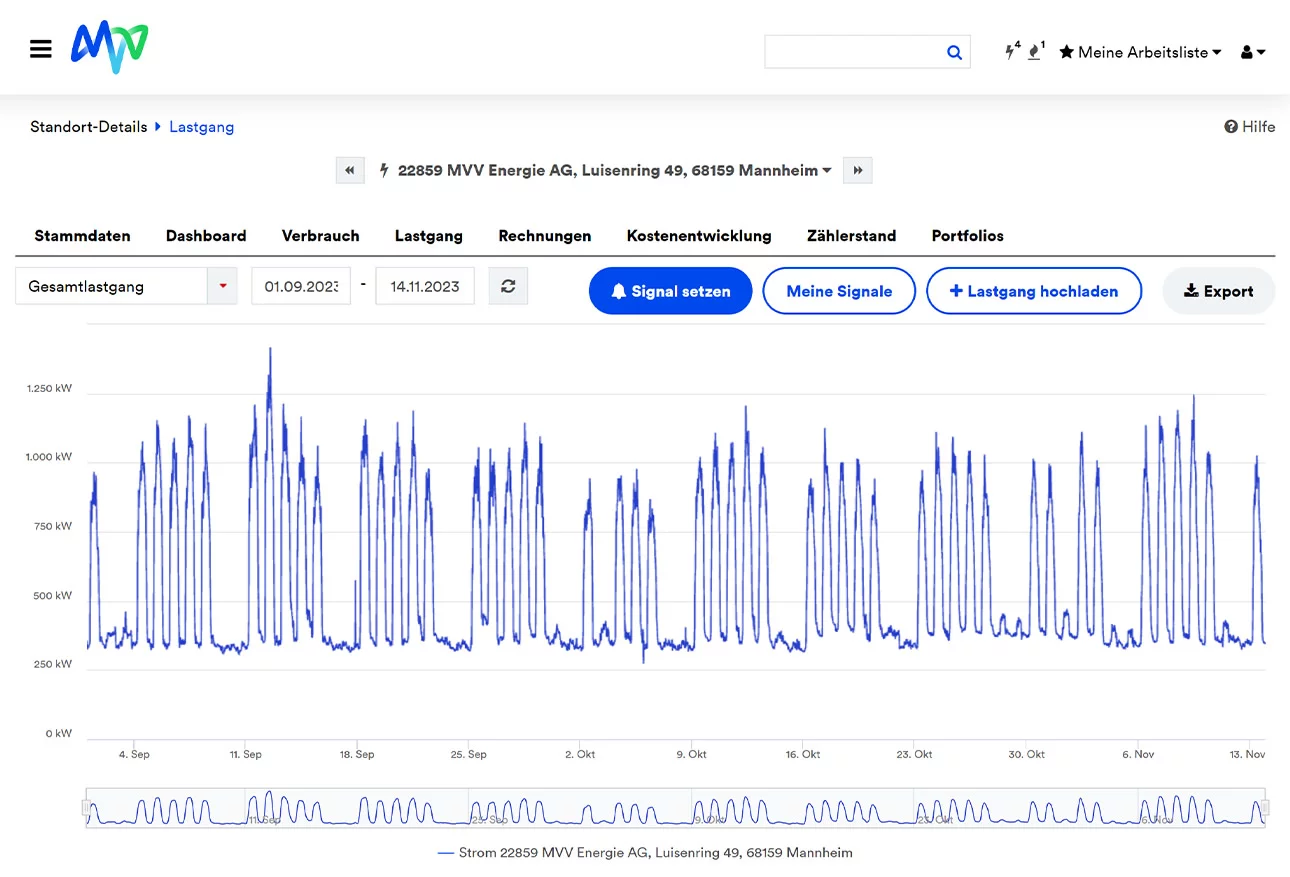This screenshot has width=1290, height=877.
Task: Open Meine Signale
Action: [839, 291]
